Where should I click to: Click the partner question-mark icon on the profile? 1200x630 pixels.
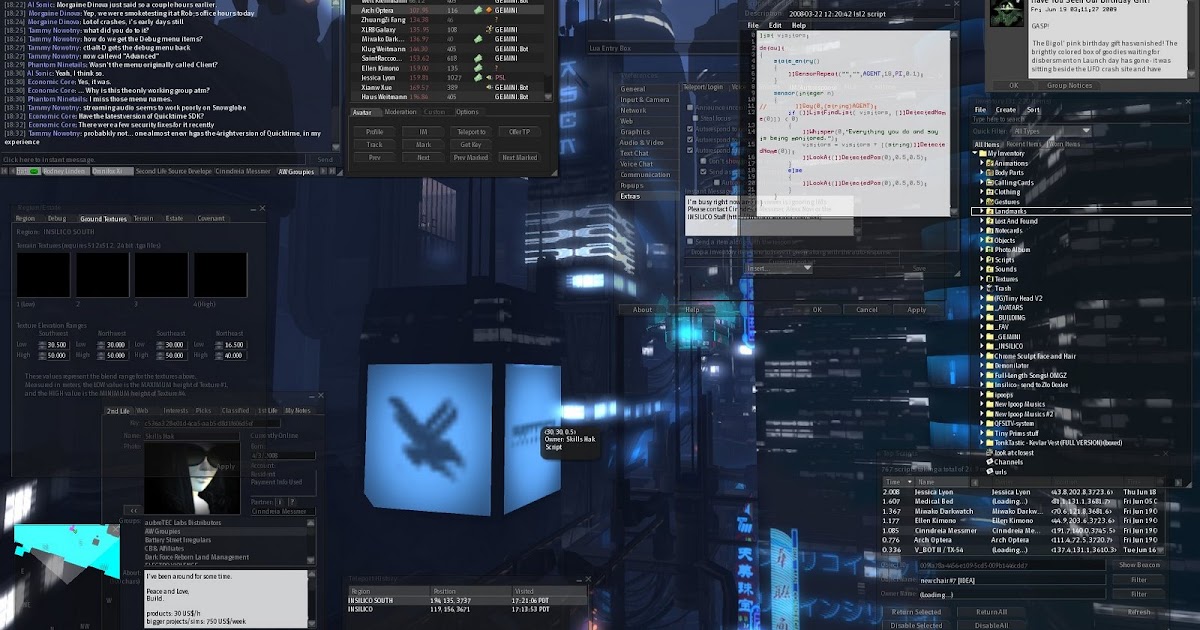tap(292, 502)
